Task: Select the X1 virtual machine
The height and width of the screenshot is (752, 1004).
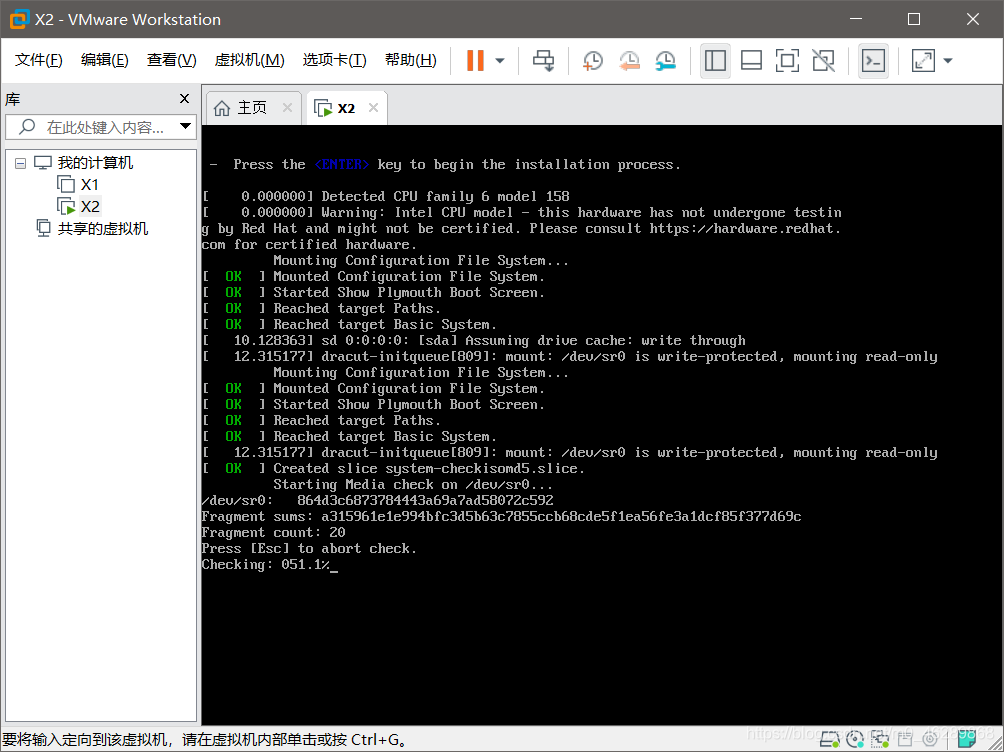Action: click(x=89, y=185)
